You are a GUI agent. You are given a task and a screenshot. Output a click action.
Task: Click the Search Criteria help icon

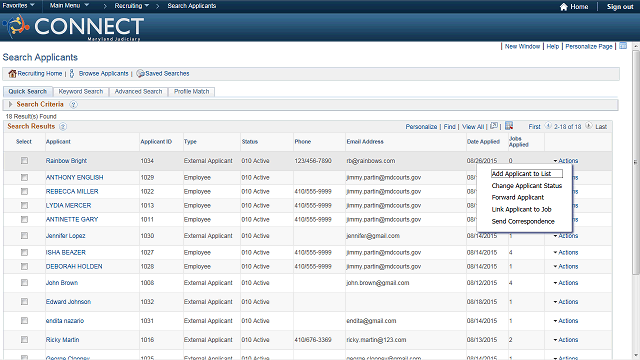tap(73, 104)
